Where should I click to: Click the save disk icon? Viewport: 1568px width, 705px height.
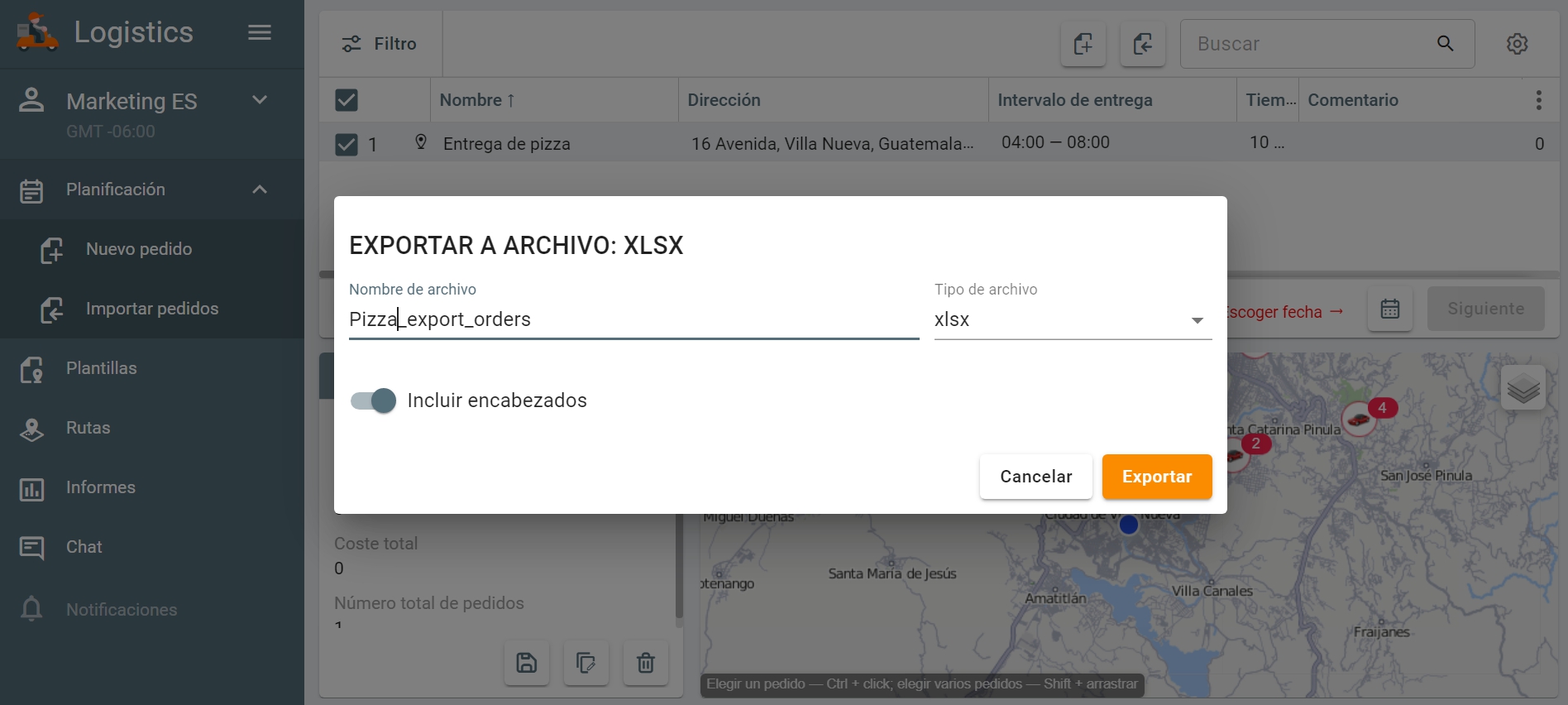tap(527, 663)
